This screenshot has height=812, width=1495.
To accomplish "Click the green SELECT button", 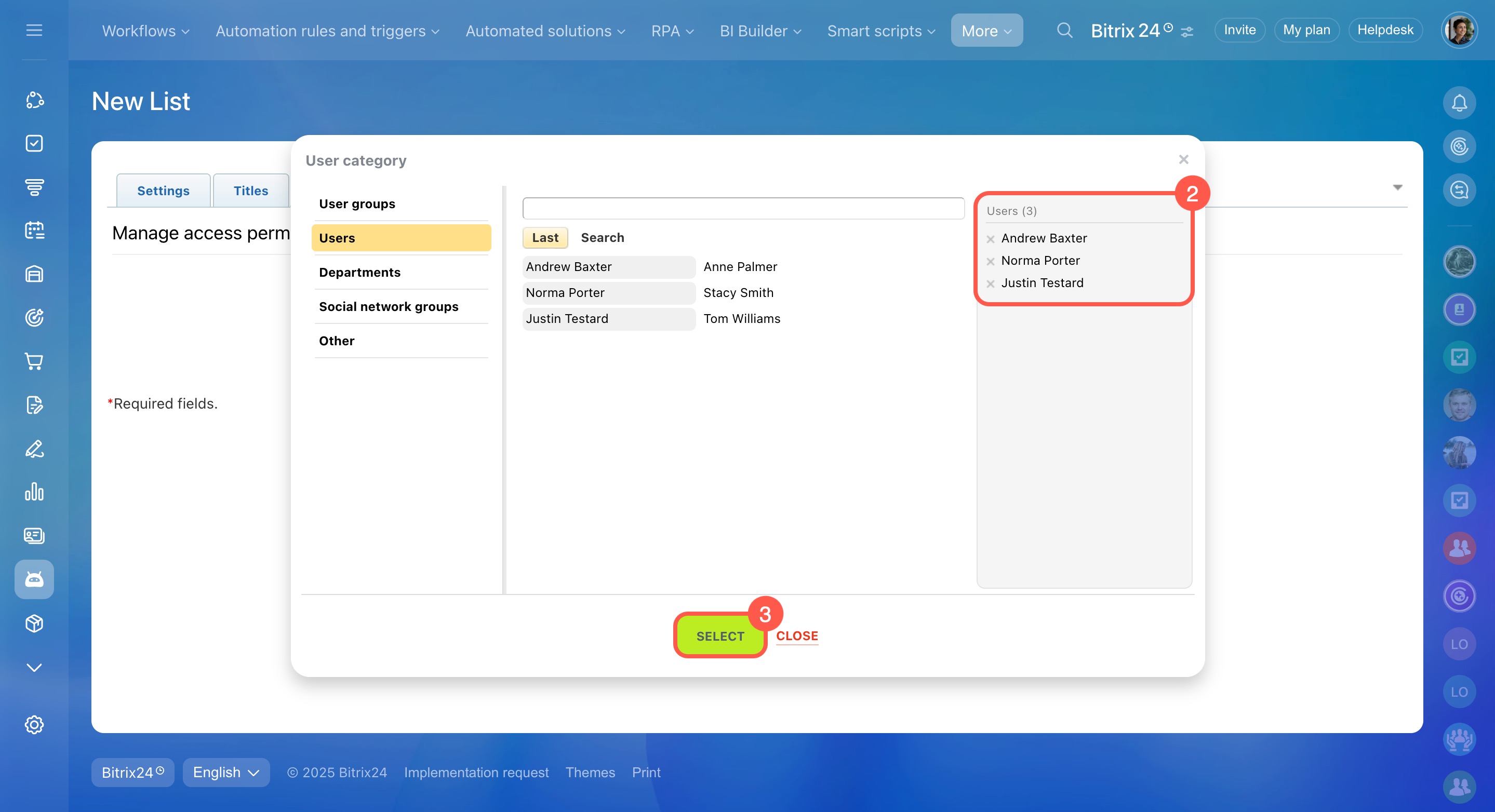I will coord(719,635).
